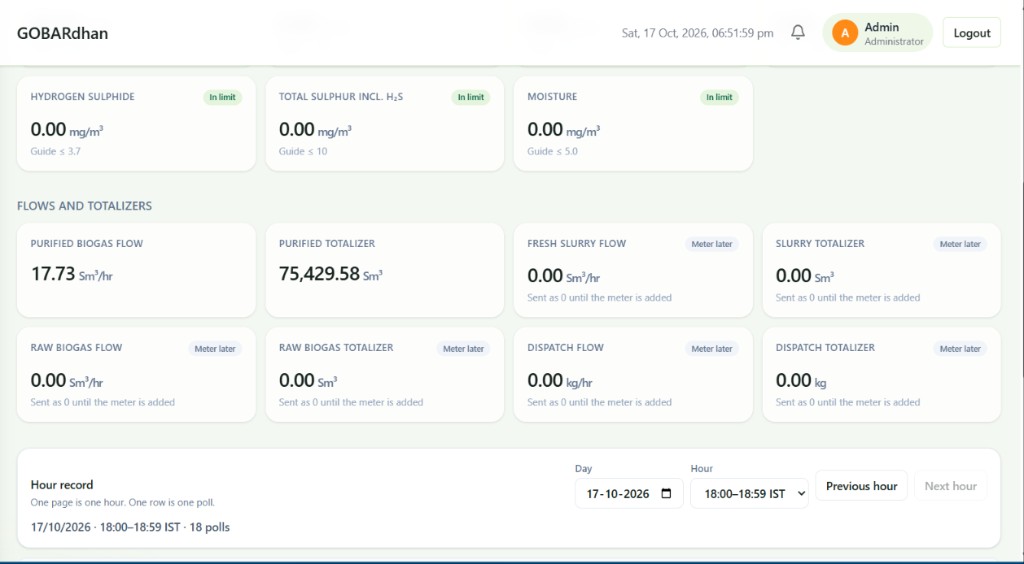1024x564 pixels.
Task: Click In limit badge on Total Sulphur card
Action: (470, 97)
